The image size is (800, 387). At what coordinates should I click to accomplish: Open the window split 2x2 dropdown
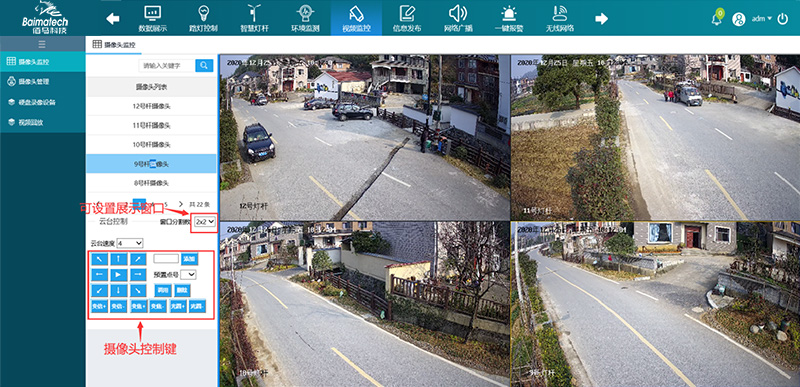click(x=205, y=222)
